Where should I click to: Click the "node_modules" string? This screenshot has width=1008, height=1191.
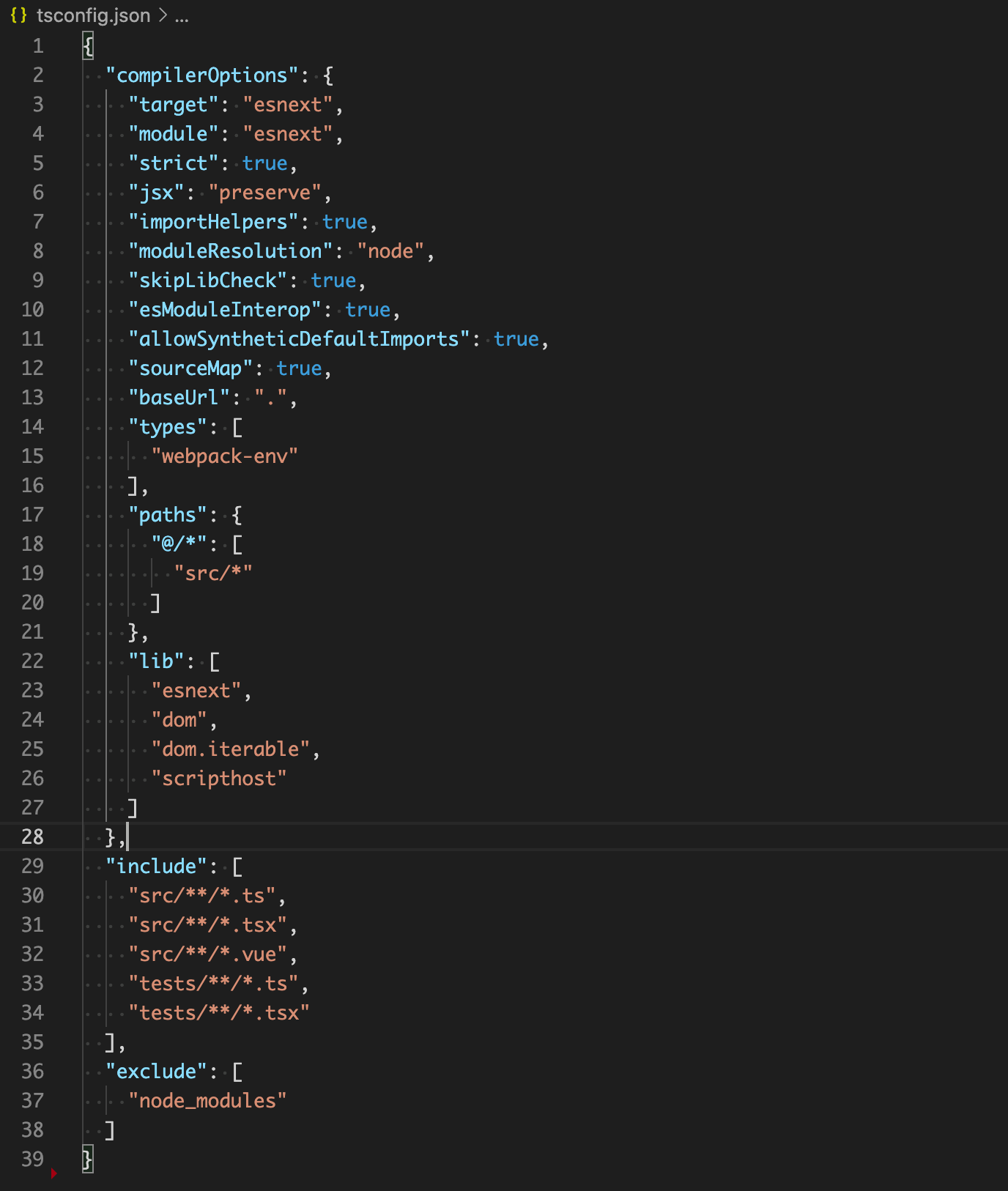pyautogui.click(x=208, y=1101)
